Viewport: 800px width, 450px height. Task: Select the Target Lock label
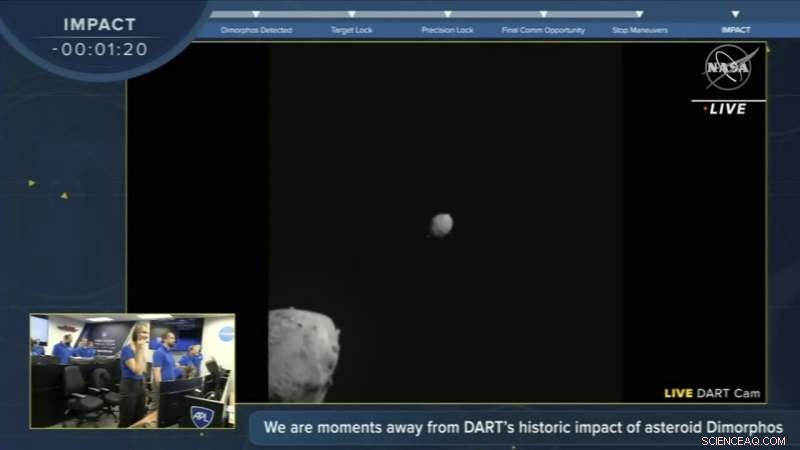point(352,30)
